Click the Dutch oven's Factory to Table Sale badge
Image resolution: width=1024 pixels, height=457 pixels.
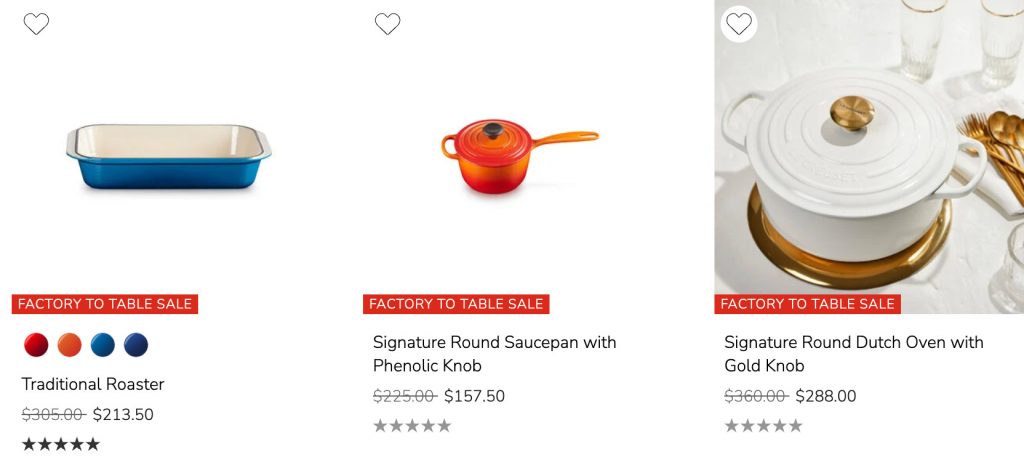click(807, 304)
